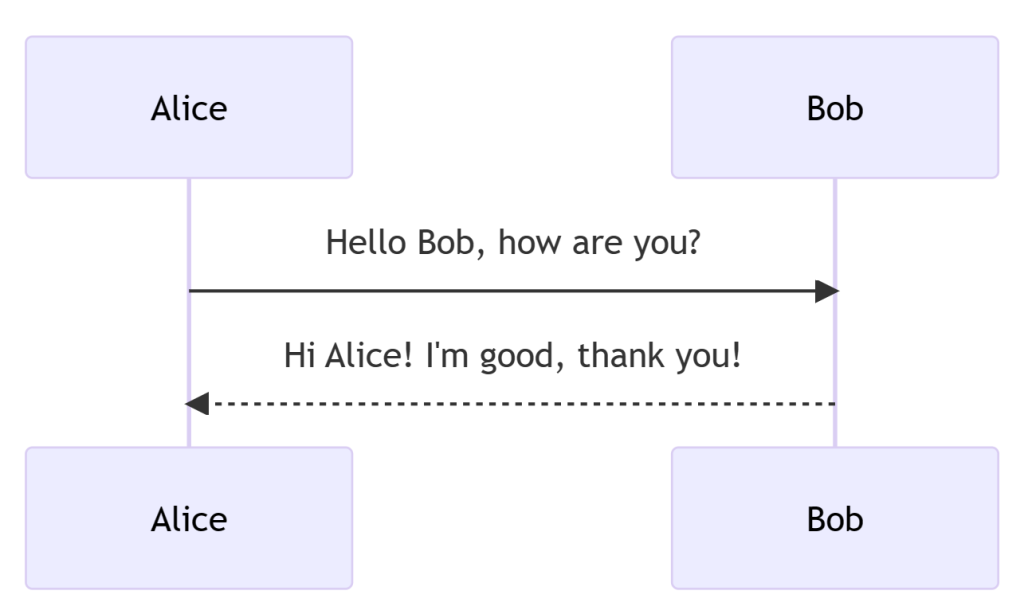Click where the dashed line leaves Bob's lifeline
The width and height of the screenshot is (1024, 614).
click(x=833, y=404)
